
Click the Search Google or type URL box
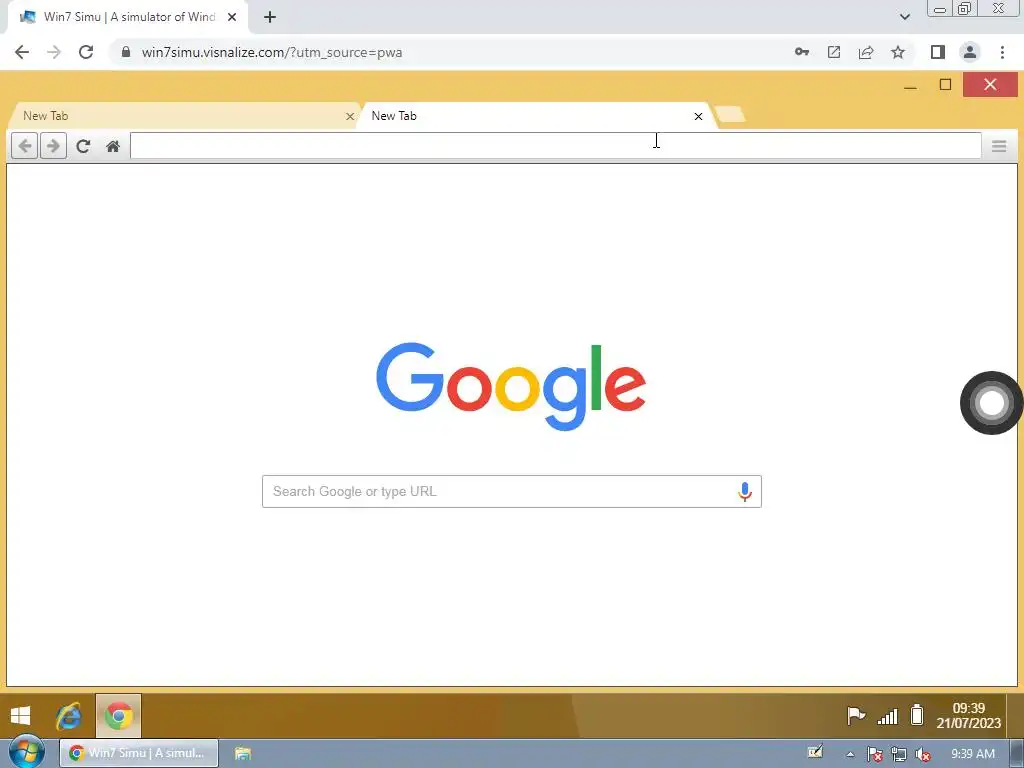[512, 491]
